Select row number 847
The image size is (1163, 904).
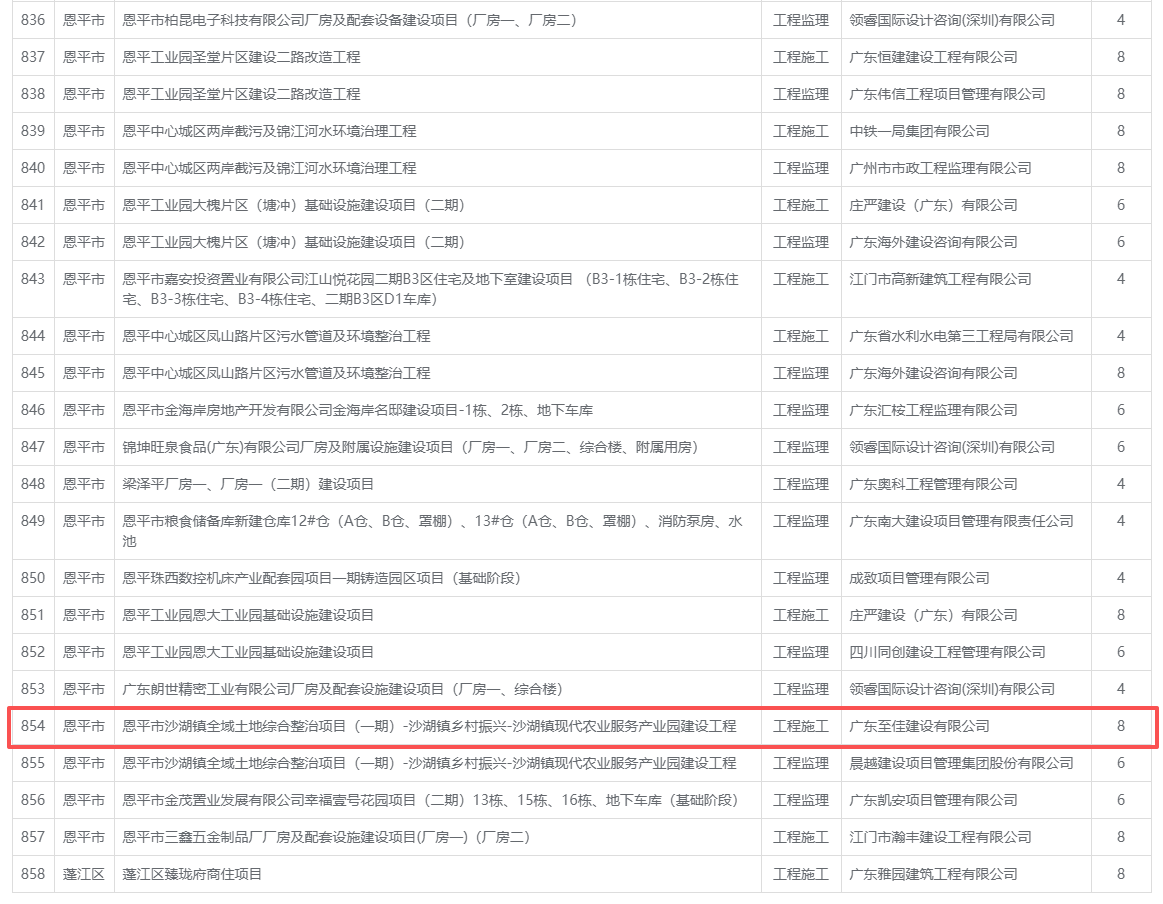pyautogui.click(x=33, y=448)
